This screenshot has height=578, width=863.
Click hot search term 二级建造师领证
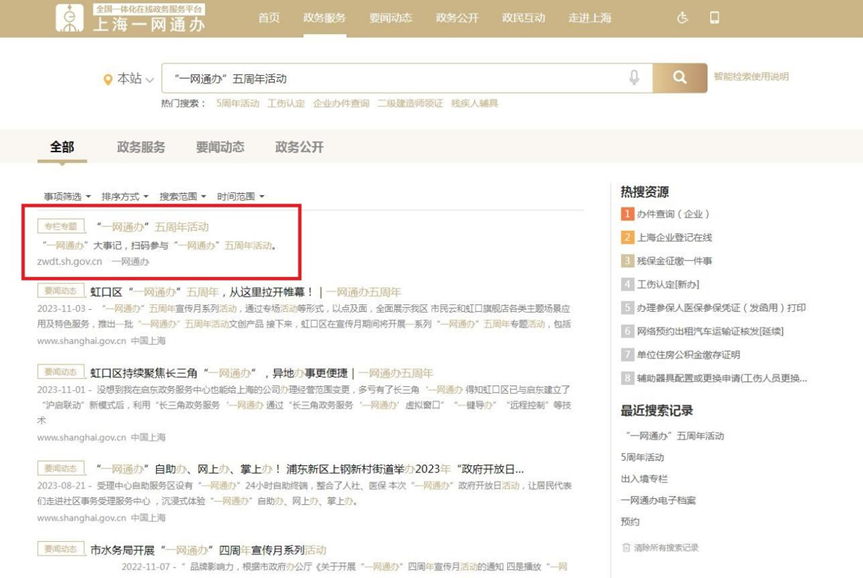click(410, 103)
